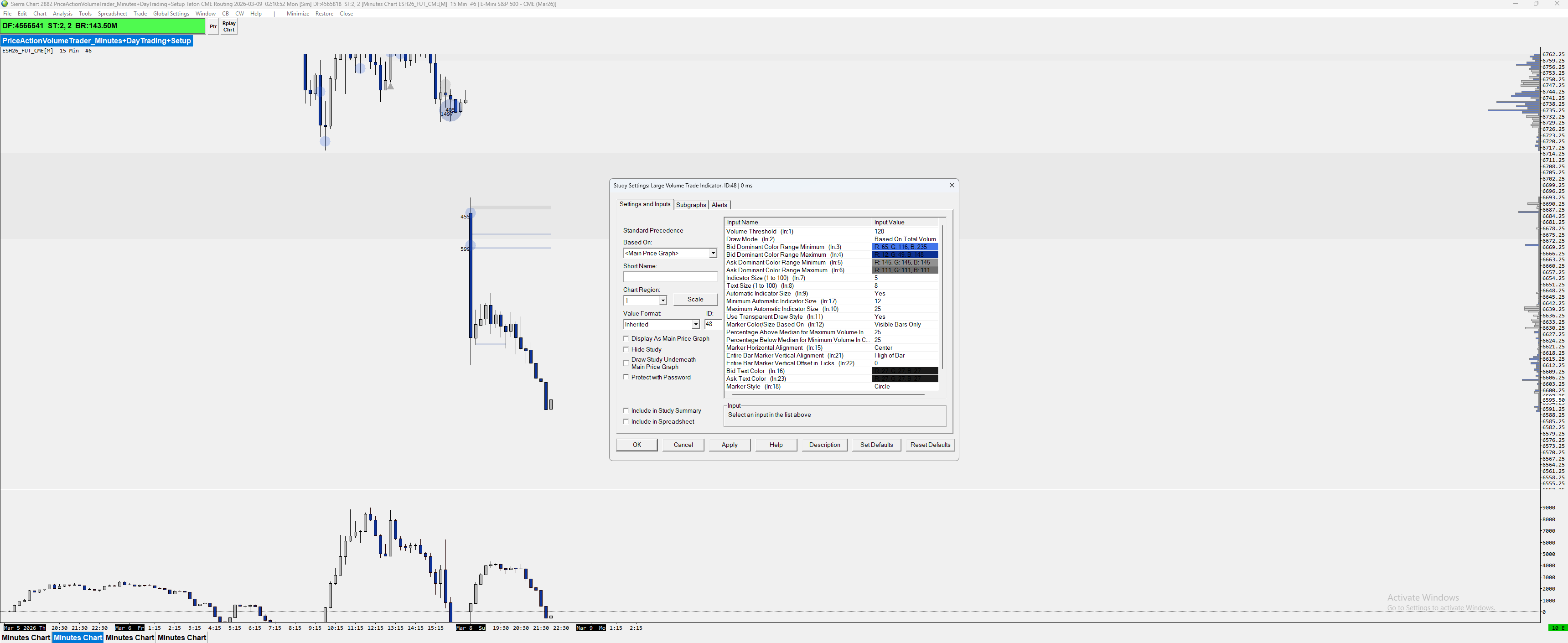Viewport: 1568px width, 643px height.
Task: Click the Apply button
Action: [x=729, y=445]
